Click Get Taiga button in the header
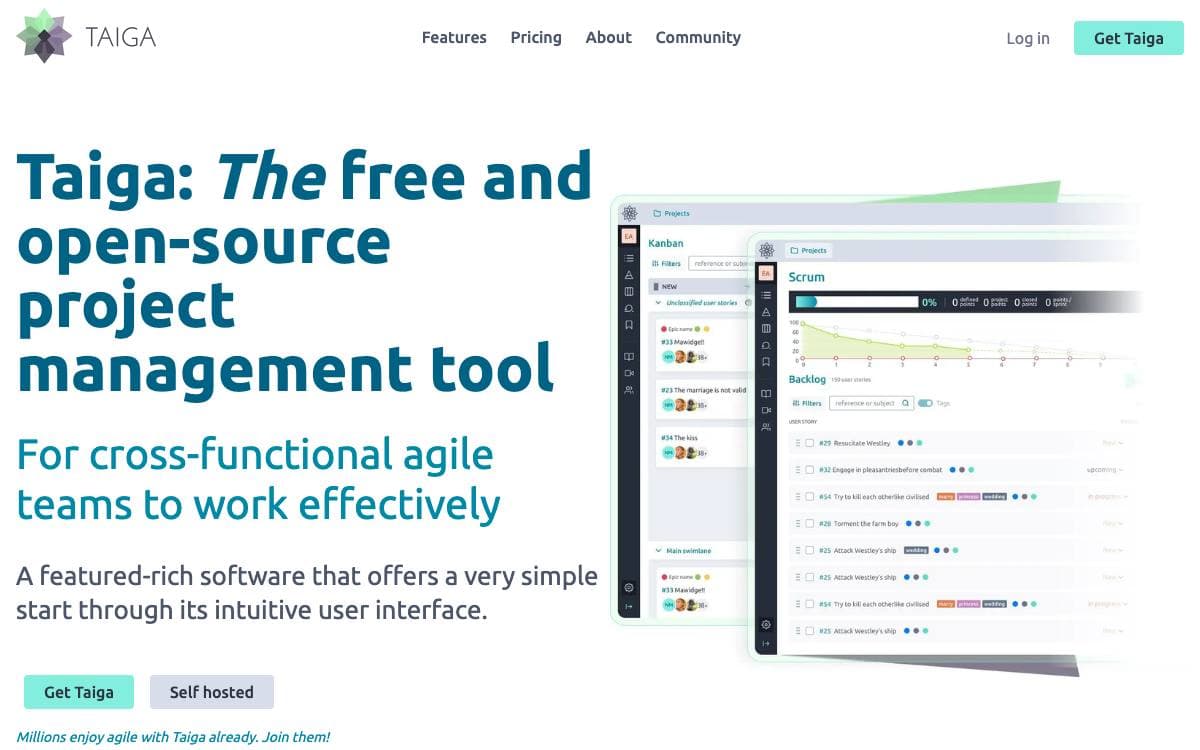Image resolution: width=1200 pixels, height=750 pixels. tap(1129, 38)
